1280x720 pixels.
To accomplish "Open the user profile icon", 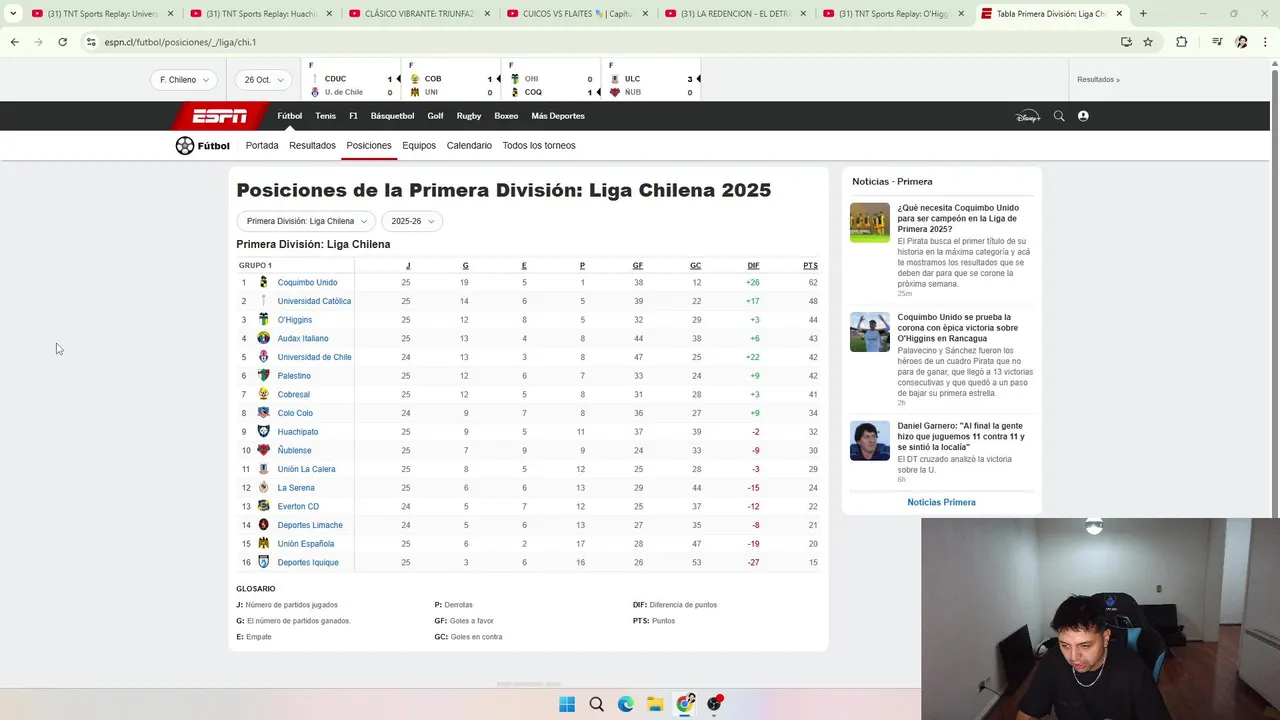I will coord(1083,116).
